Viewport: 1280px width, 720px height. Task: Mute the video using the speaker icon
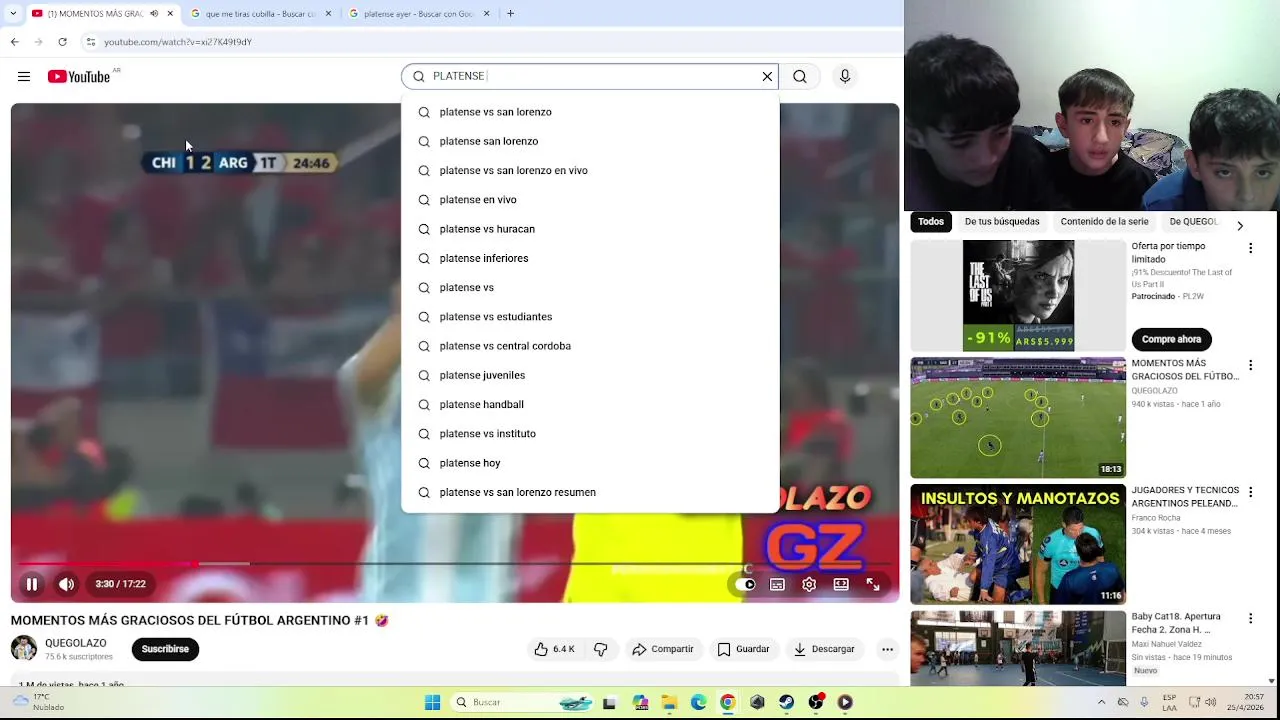coord(66,584)
